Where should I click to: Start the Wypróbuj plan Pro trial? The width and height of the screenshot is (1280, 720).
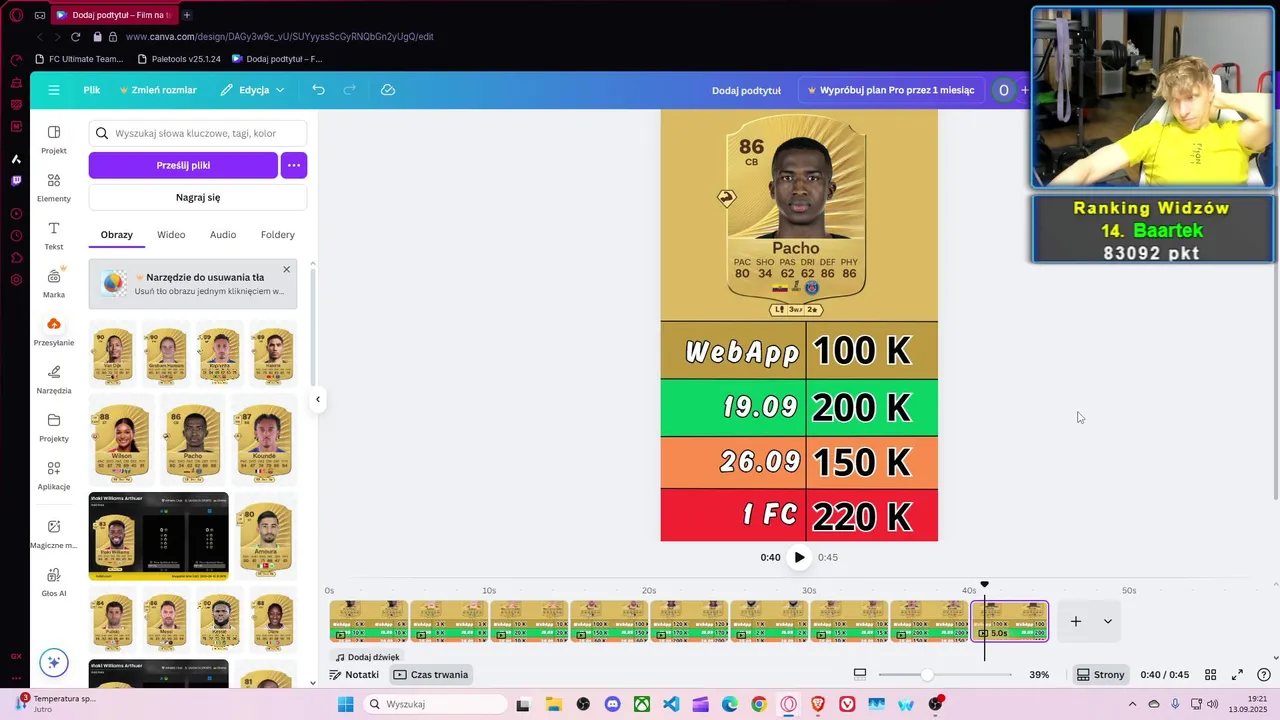(891, 90)
